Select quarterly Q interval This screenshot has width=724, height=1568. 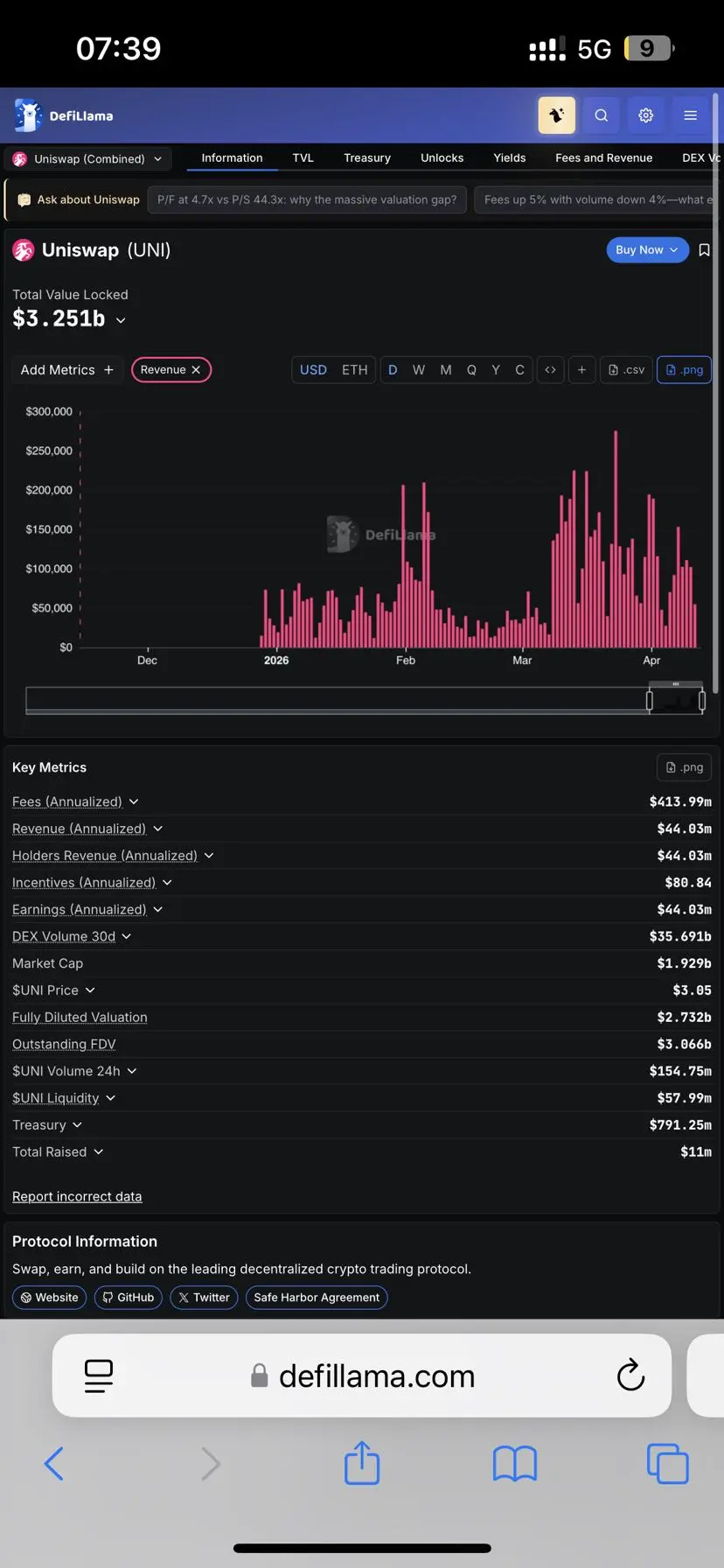pyautogui.click(x=471, y=370)
